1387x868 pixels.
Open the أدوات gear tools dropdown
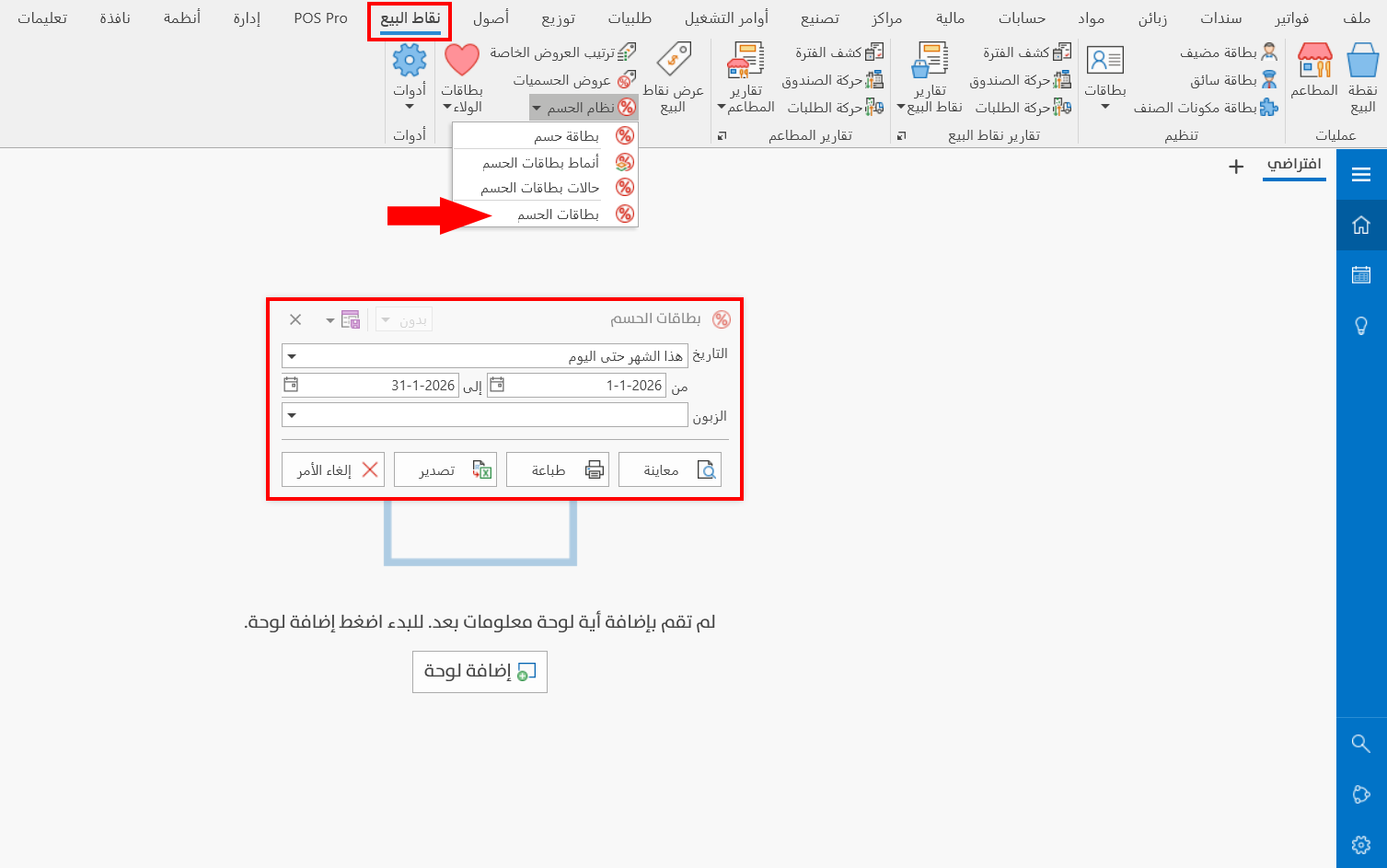(410, 78)
